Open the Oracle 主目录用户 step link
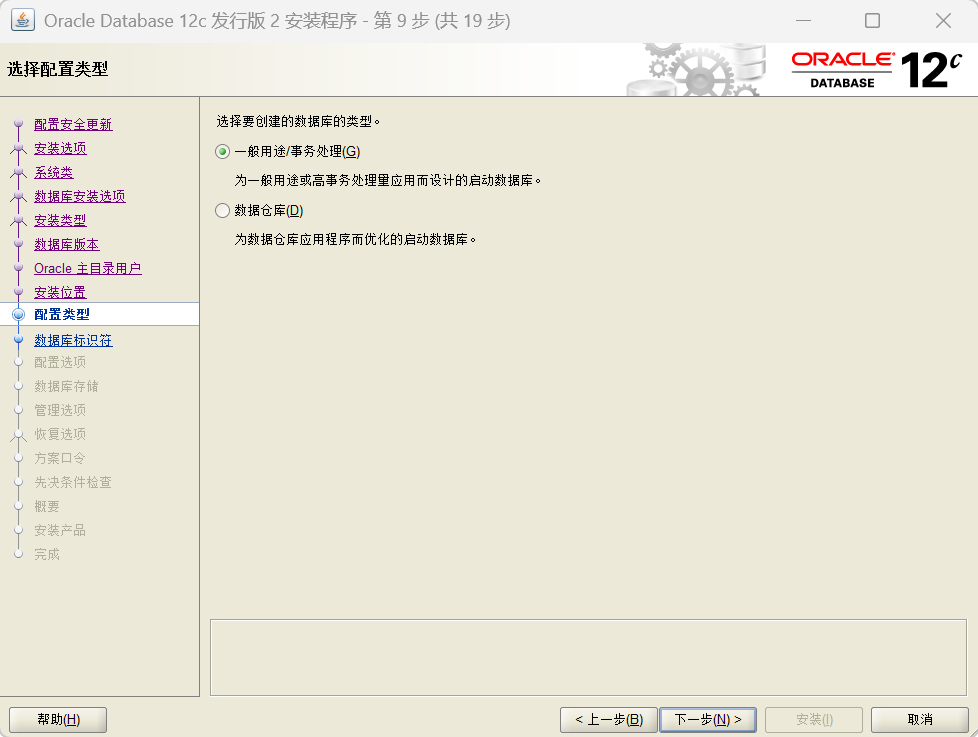Screen dimensions: 978x737 coord(88,268)
